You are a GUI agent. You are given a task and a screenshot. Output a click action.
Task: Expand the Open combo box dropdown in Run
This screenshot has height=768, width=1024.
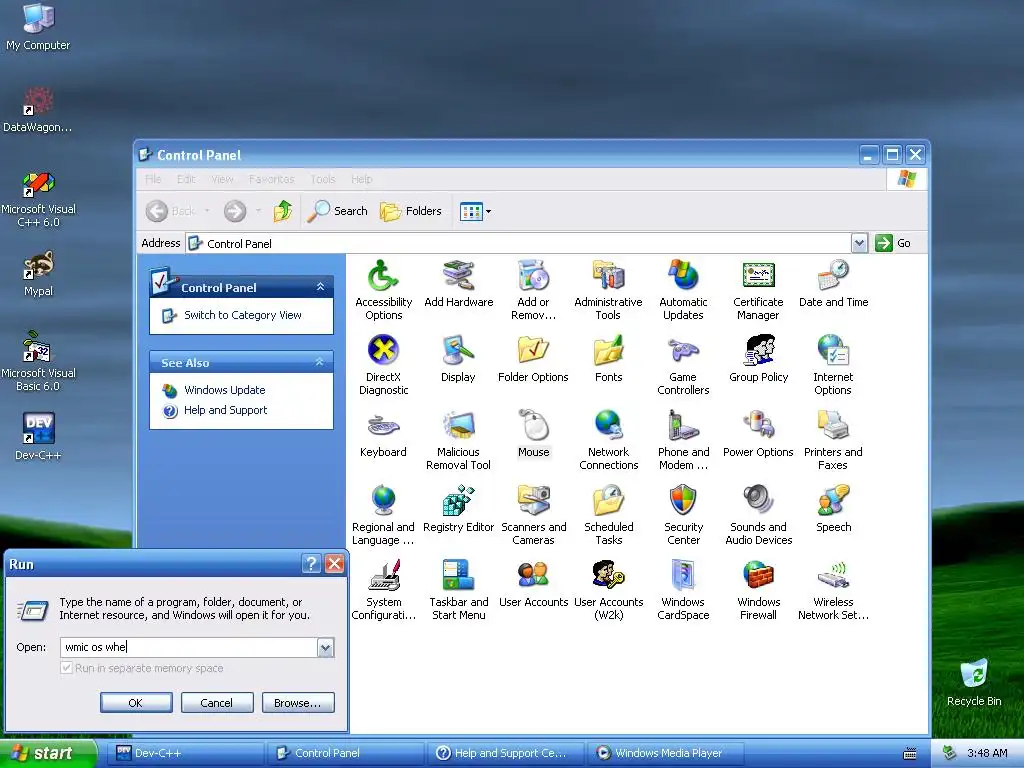click(325, 647)
